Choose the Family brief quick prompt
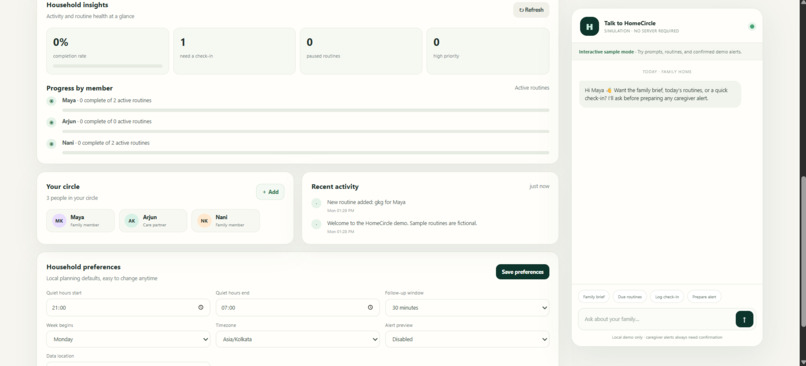This screenshot has width=806, height=366. pos(594,297)
